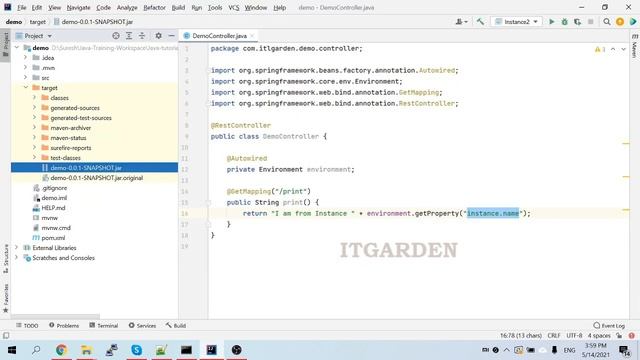This screenshot has width=640, height=360.
Task: Click the warnings indicator in editor
Action: click(x=600, y=49)
